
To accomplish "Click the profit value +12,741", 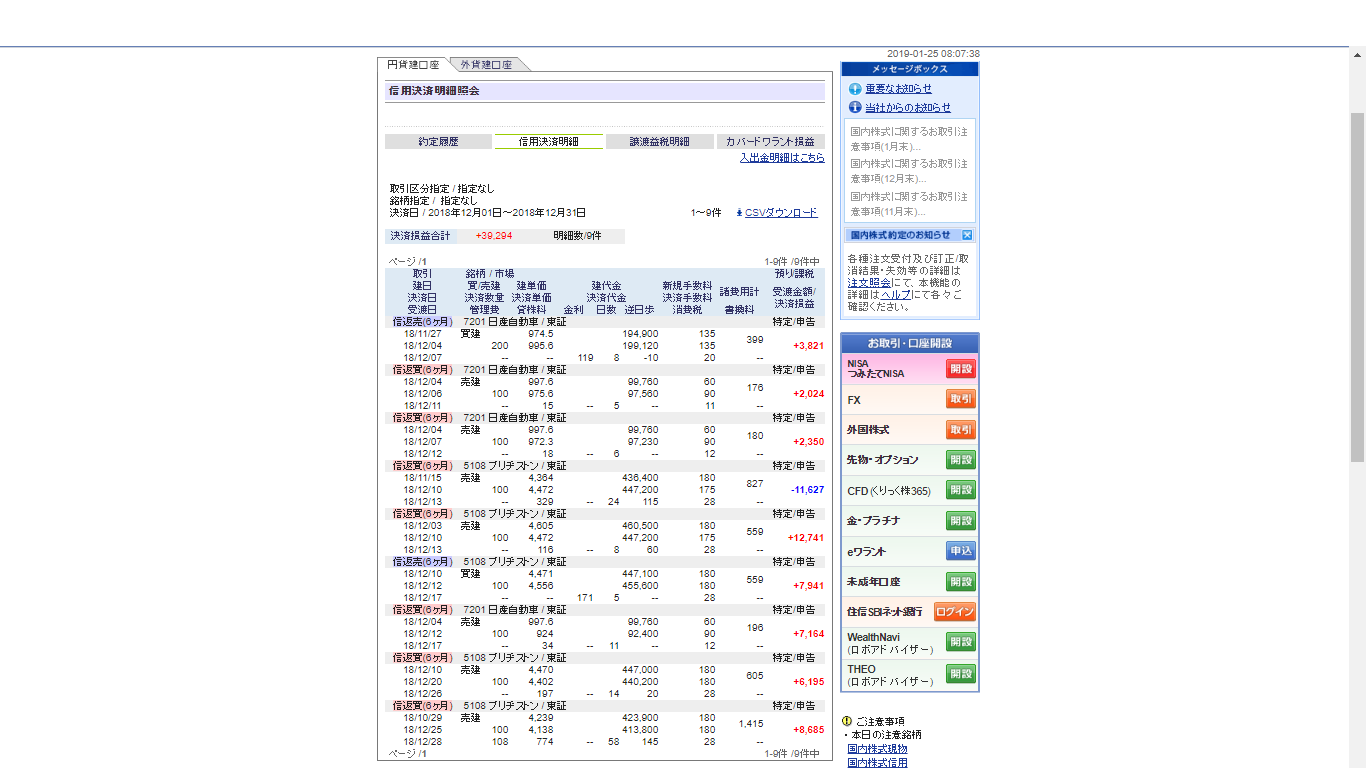I will point(806,538).
